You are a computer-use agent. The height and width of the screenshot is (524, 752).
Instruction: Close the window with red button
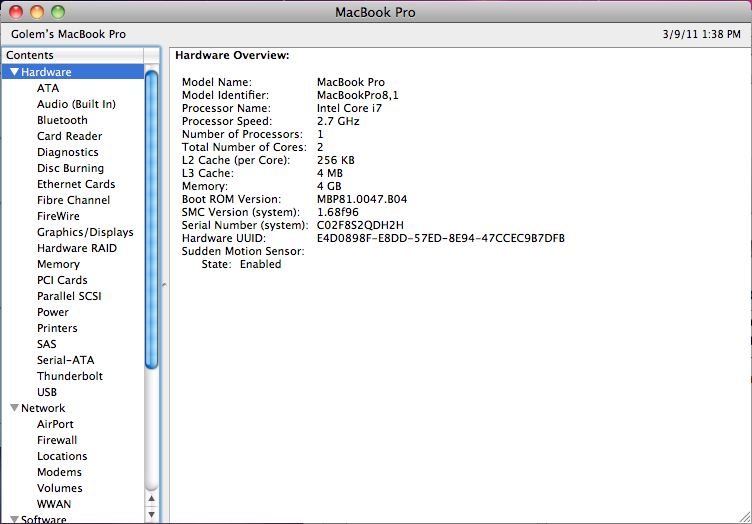pyautogui.click(x=16, y=12)
